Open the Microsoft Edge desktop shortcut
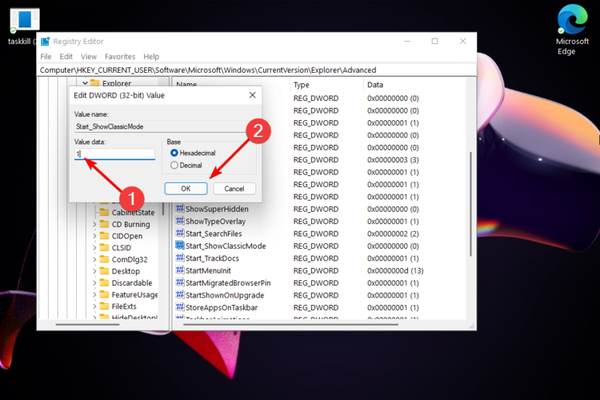Screen dimensions: 600x400 coord(572,30)
